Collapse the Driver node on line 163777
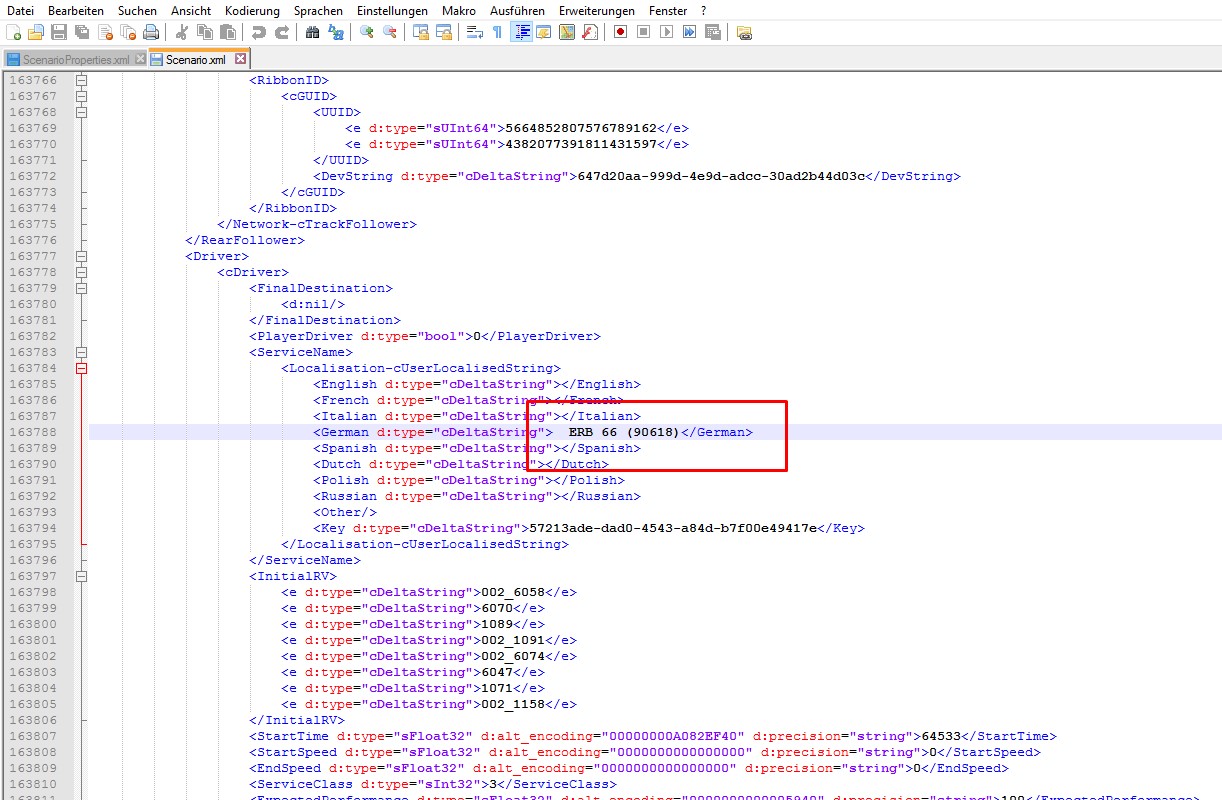 click(83, 256)
